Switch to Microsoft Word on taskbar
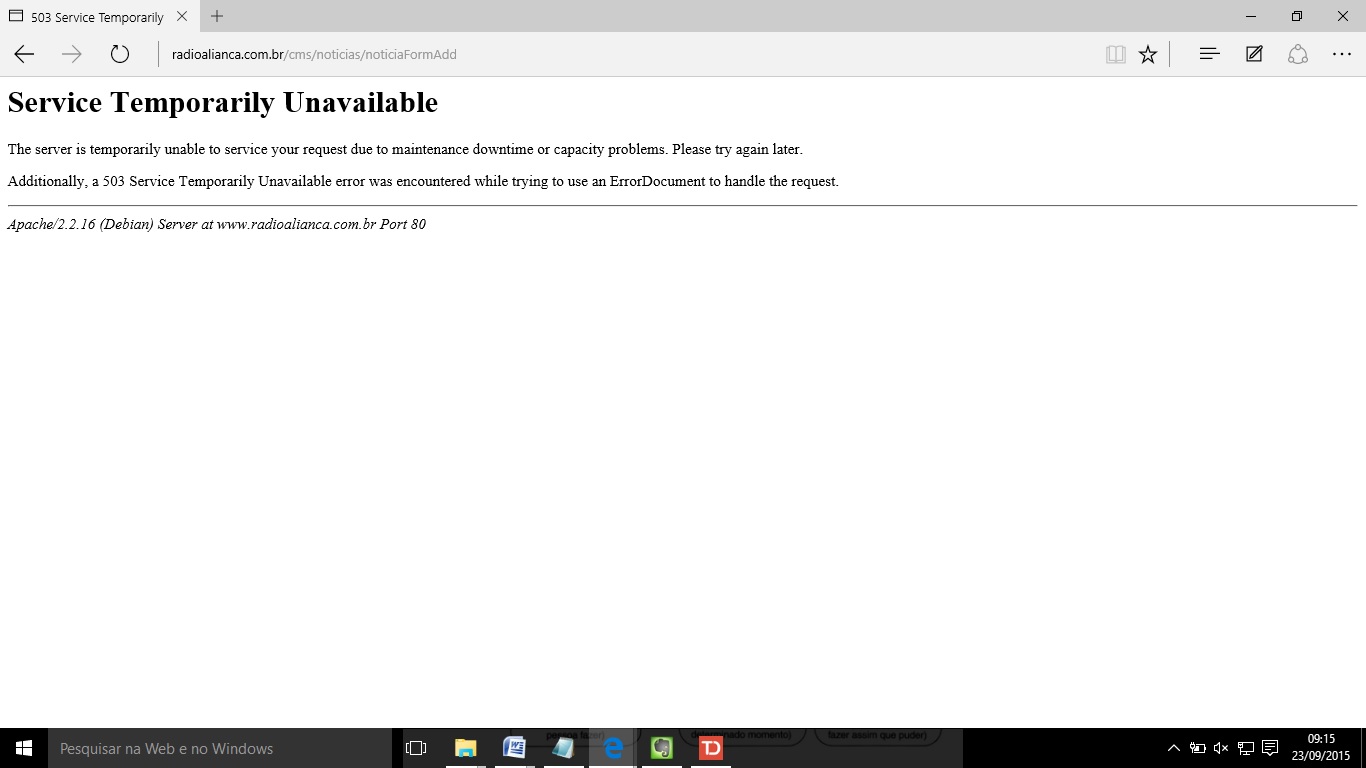The height and width of the screenshot is (768, 1366). 514,748
